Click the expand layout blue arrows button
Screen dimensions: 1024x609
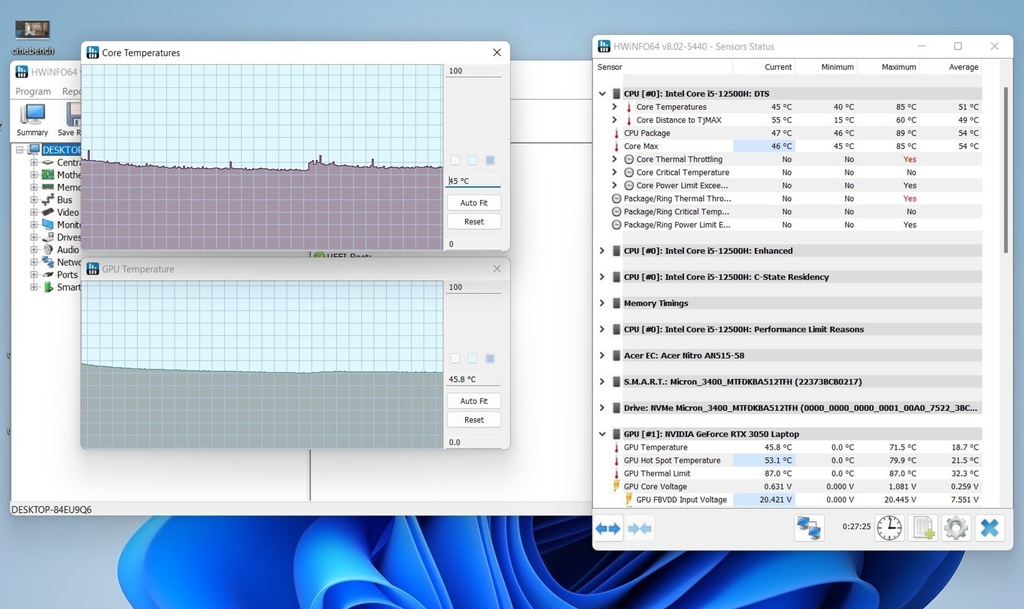tap(608, 528)
